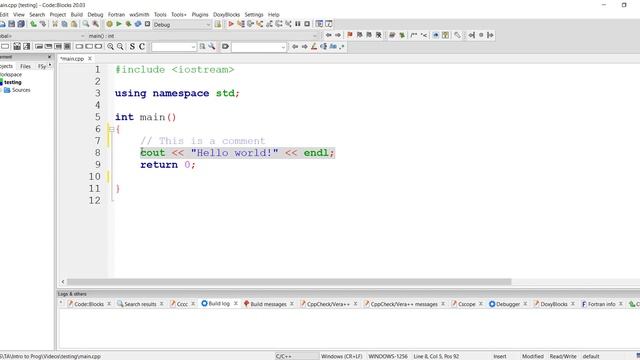Open the wxSmith menu

pyautogui.click(x=139, y=15)
